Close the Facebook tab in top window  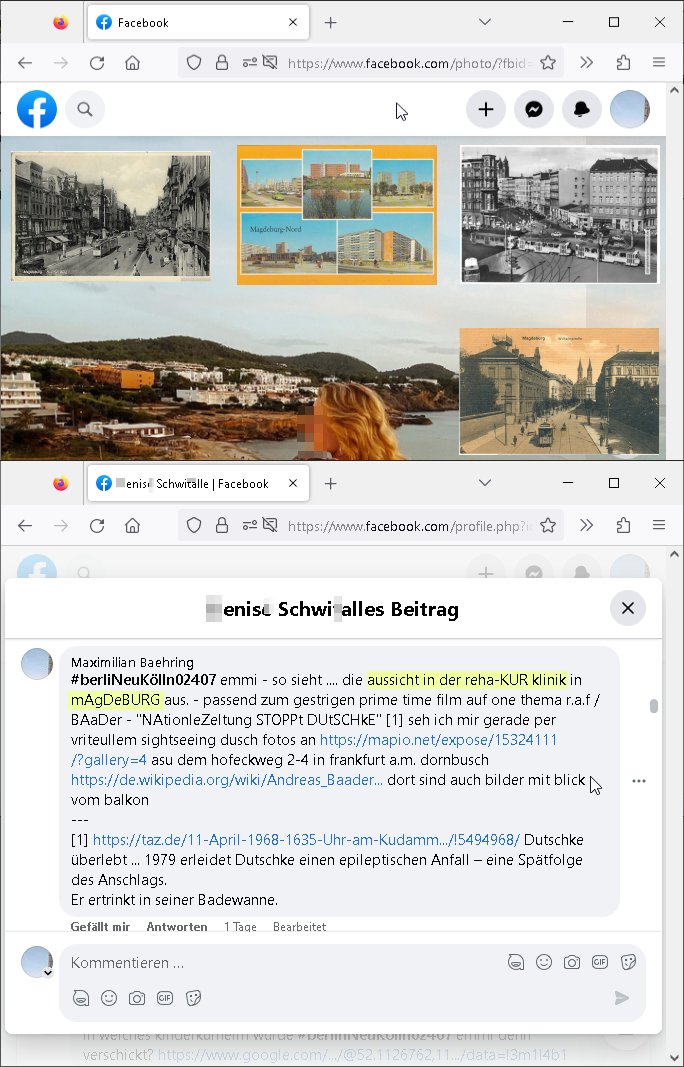coord(293,22)
